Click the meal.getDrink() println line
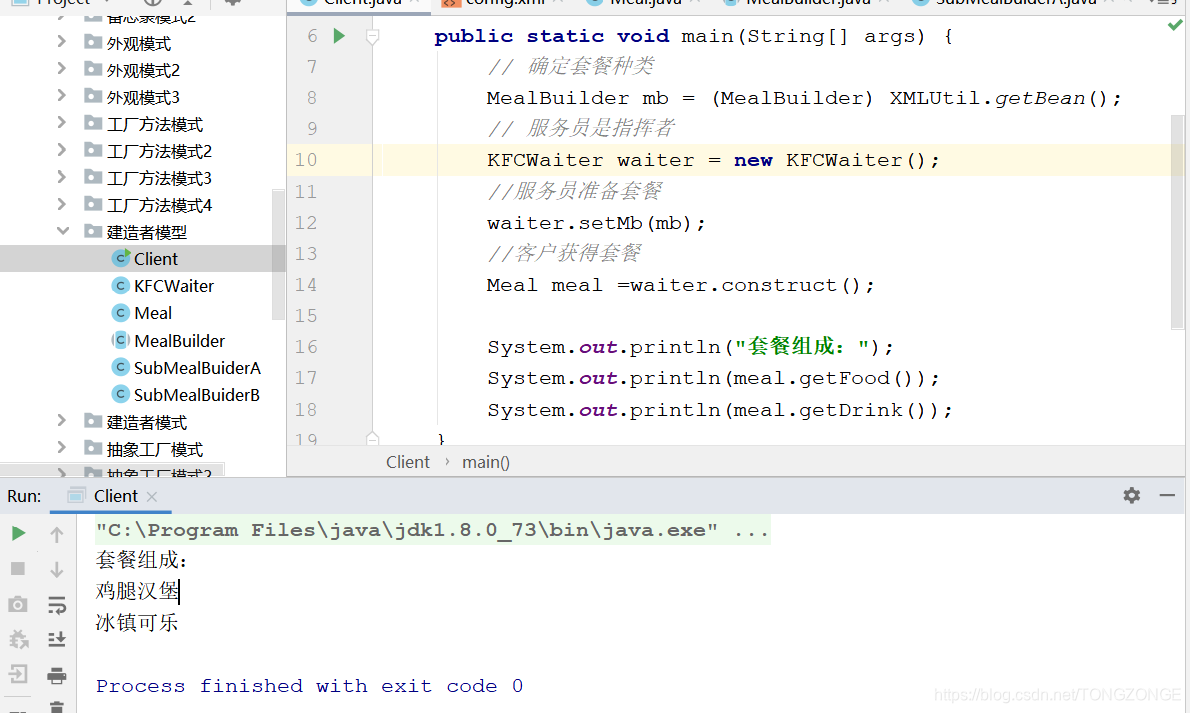1190x713 pixels. (719, 410)
